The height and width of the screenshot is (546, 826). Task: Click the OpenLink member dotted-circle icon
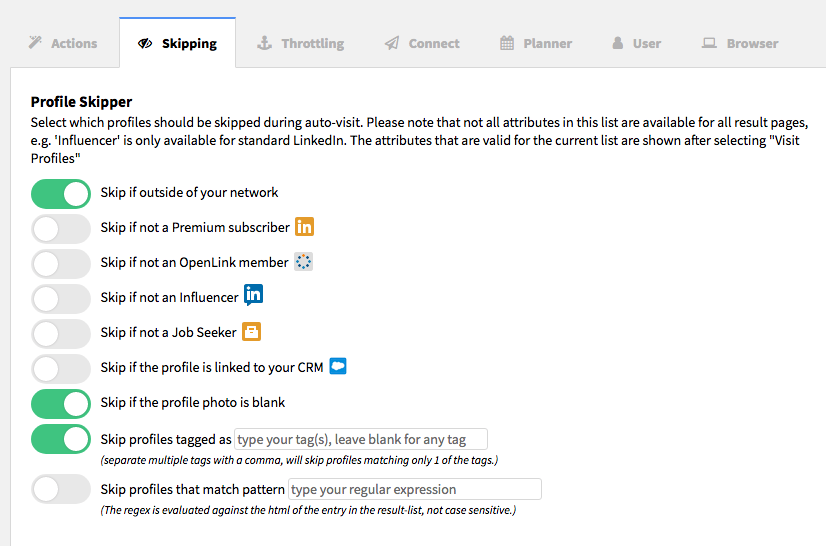click(x=303, y=261)
